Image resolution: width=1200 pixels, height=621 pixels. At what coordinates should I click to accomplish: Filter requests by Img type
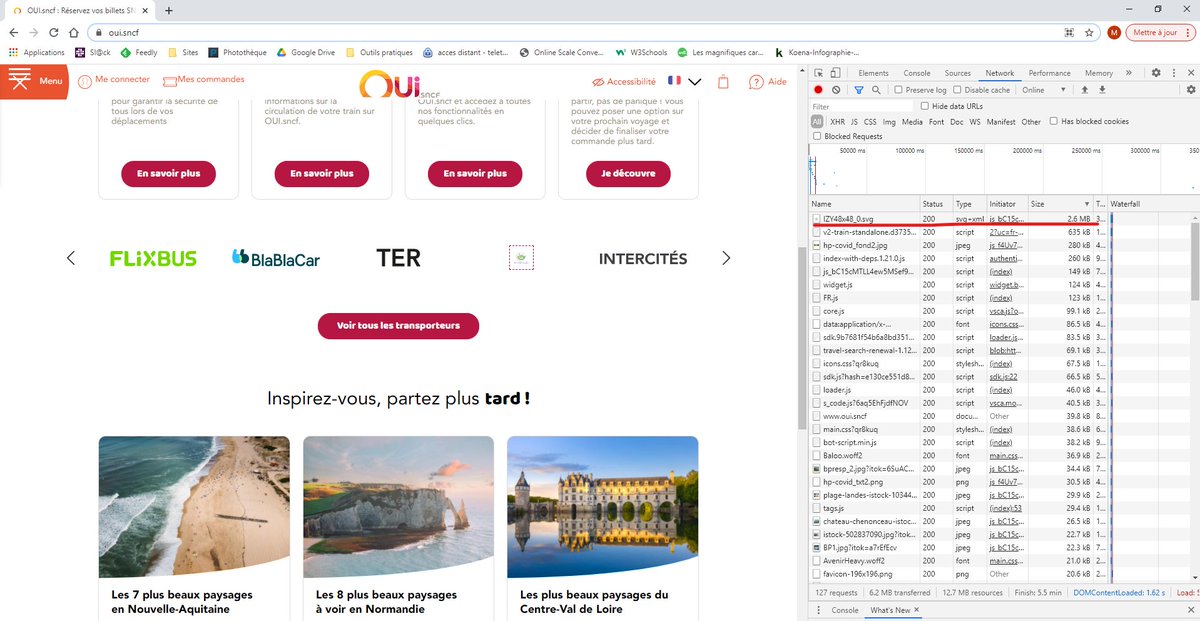(x=889, y=122)
